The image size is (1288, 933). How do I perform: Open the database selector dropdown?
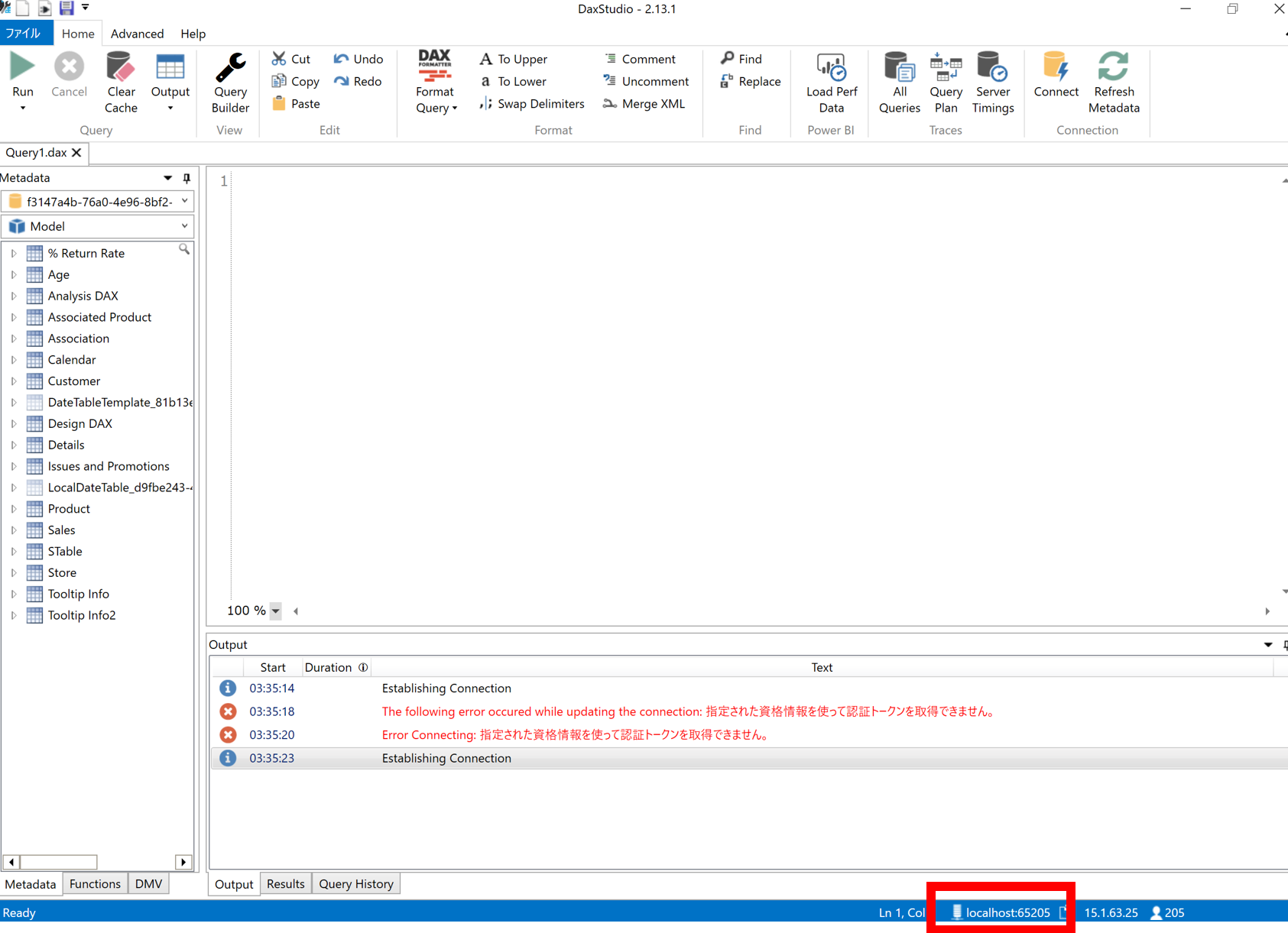[x=185, y=201]
